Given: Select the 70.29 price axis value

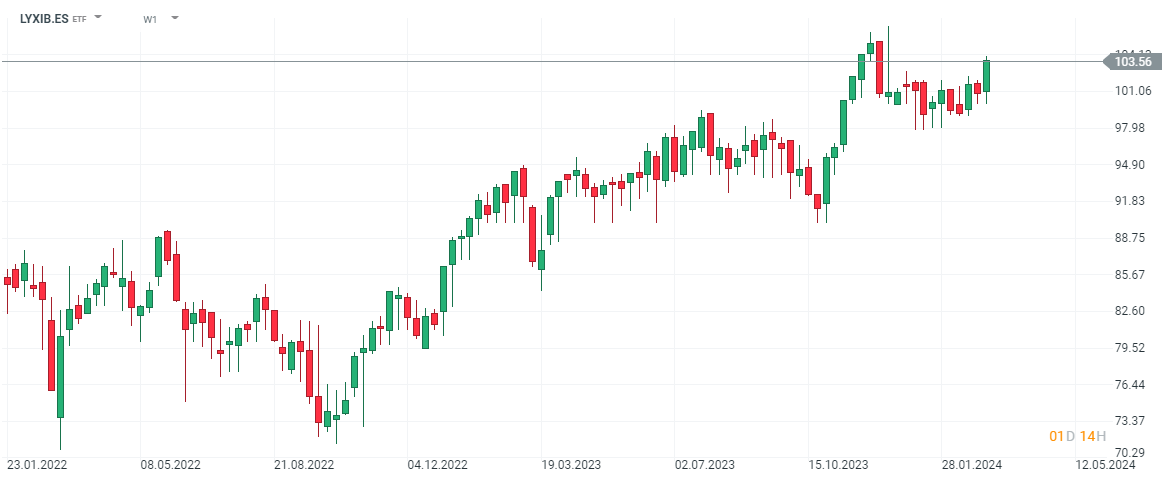Looking at the screenshot, I should pos(1133,452).
